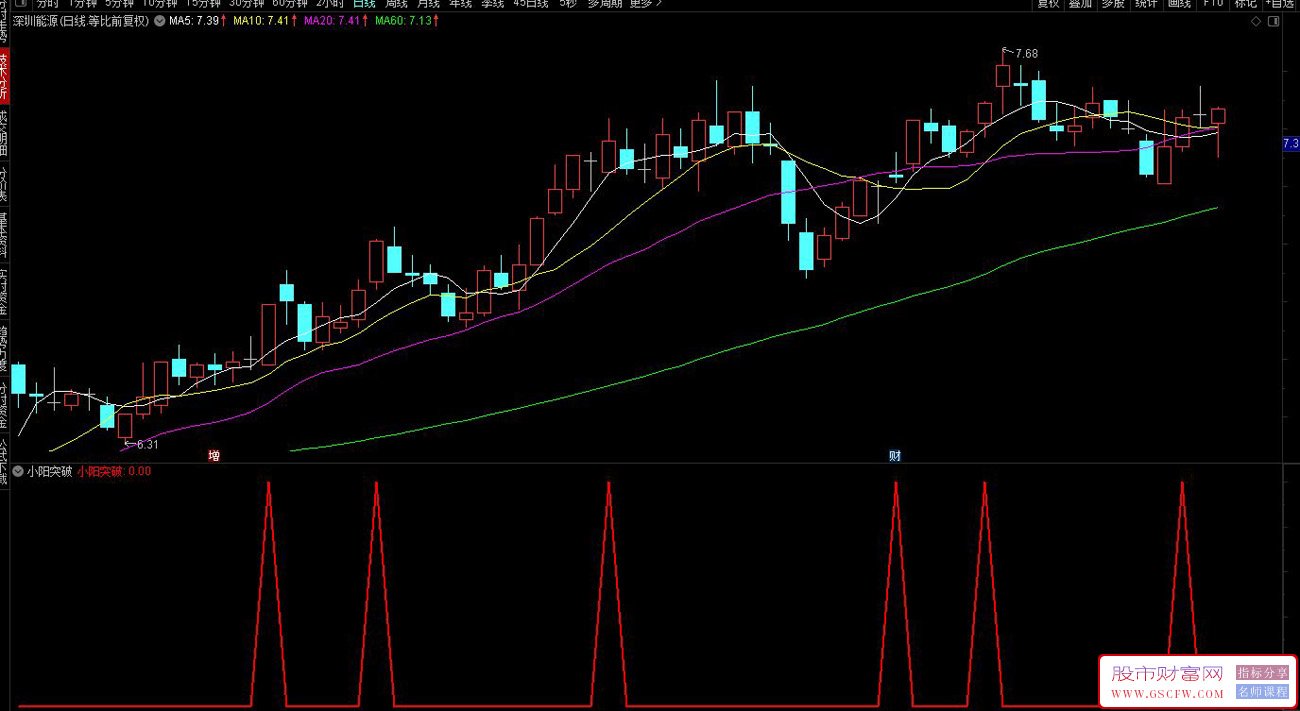Click the MA10: 7.41 indicator label

(x=265, y=20)
